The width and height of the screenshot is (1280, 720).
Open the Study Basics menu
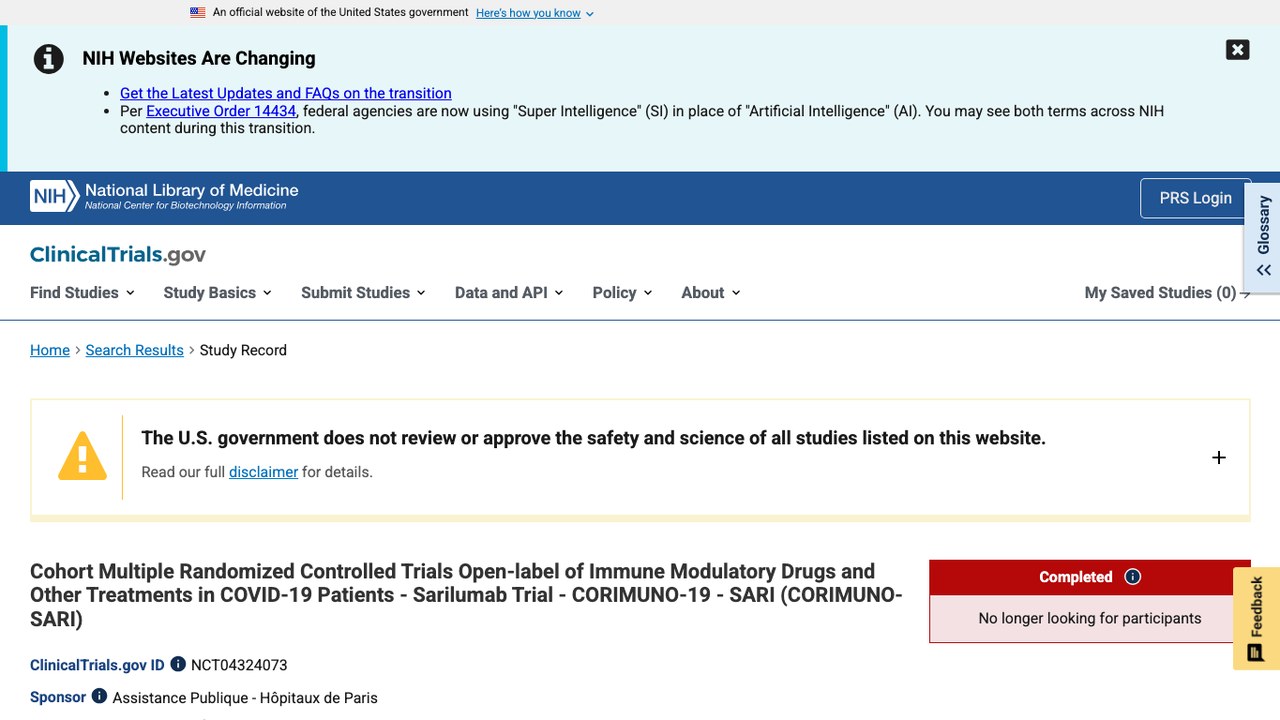tap(218, 293)
